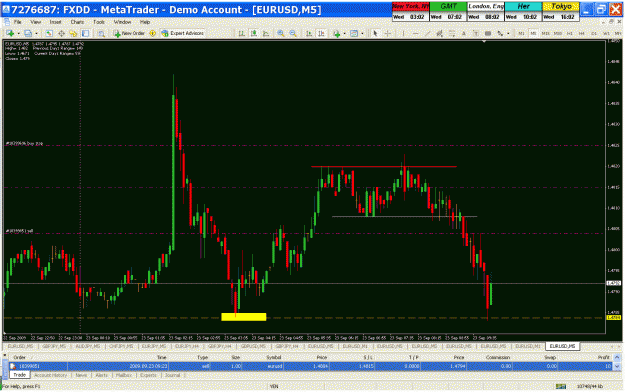Select the standard cursor tool
This screenshot has width=625, height=392.
pyautogui.click(x=375, y=33)
